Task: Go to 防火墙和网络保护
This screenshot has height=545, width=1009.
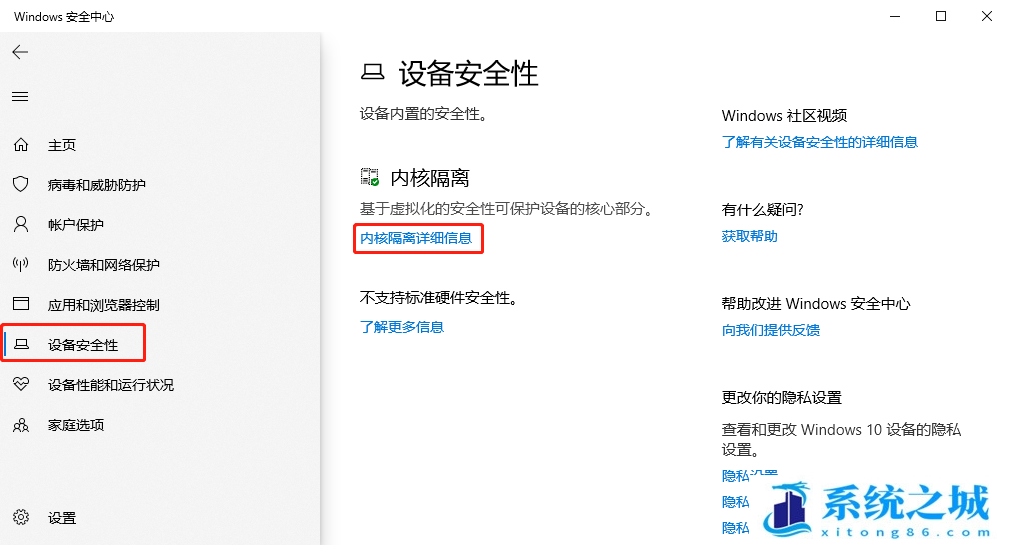Action: click(104, 265)
